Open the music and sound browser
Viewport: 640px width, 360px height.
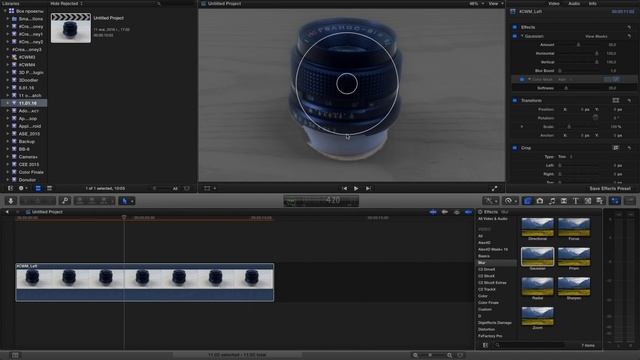552,201
